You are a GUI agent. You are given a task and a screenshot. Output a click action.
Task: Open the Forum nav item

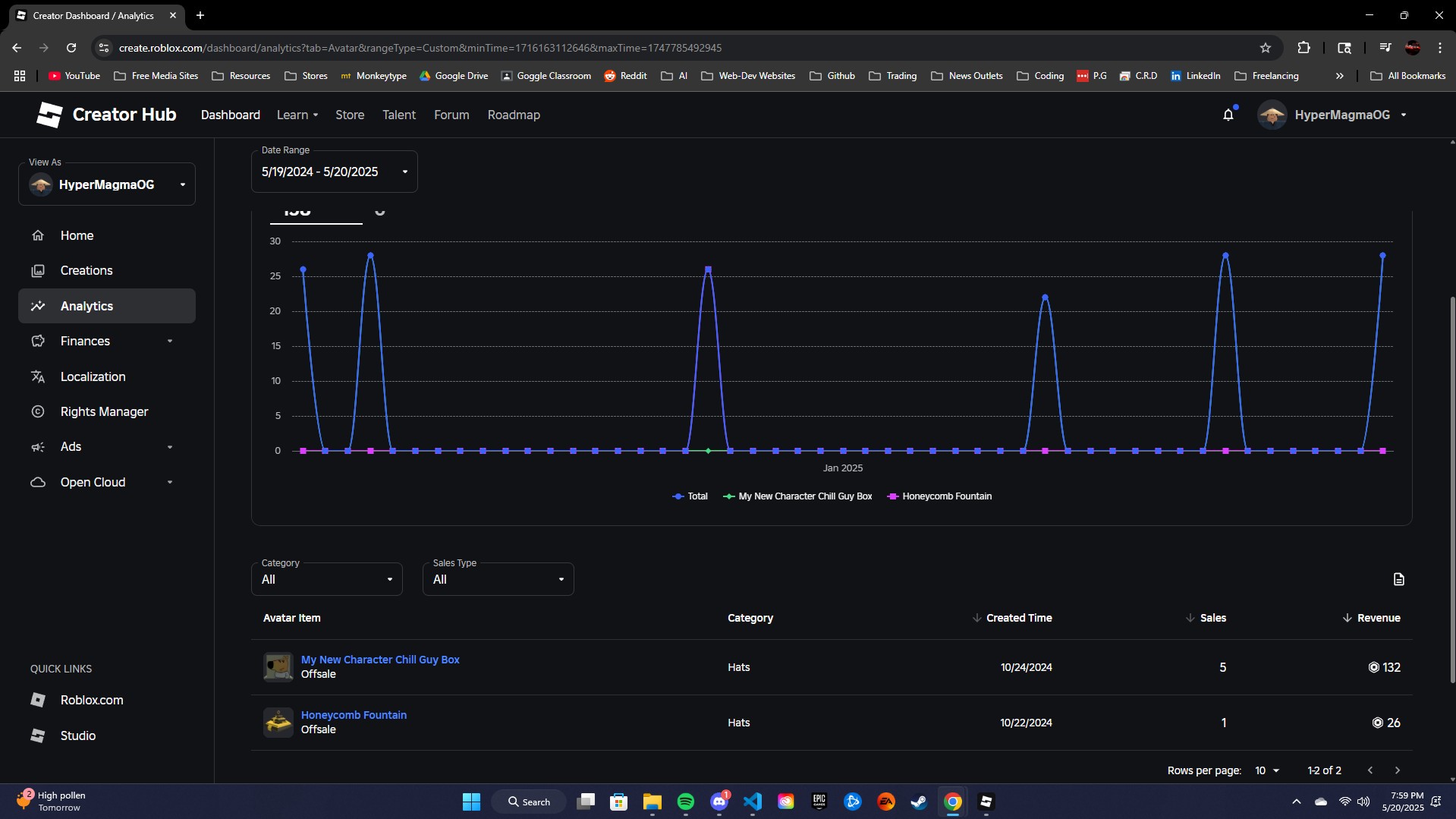451,115
